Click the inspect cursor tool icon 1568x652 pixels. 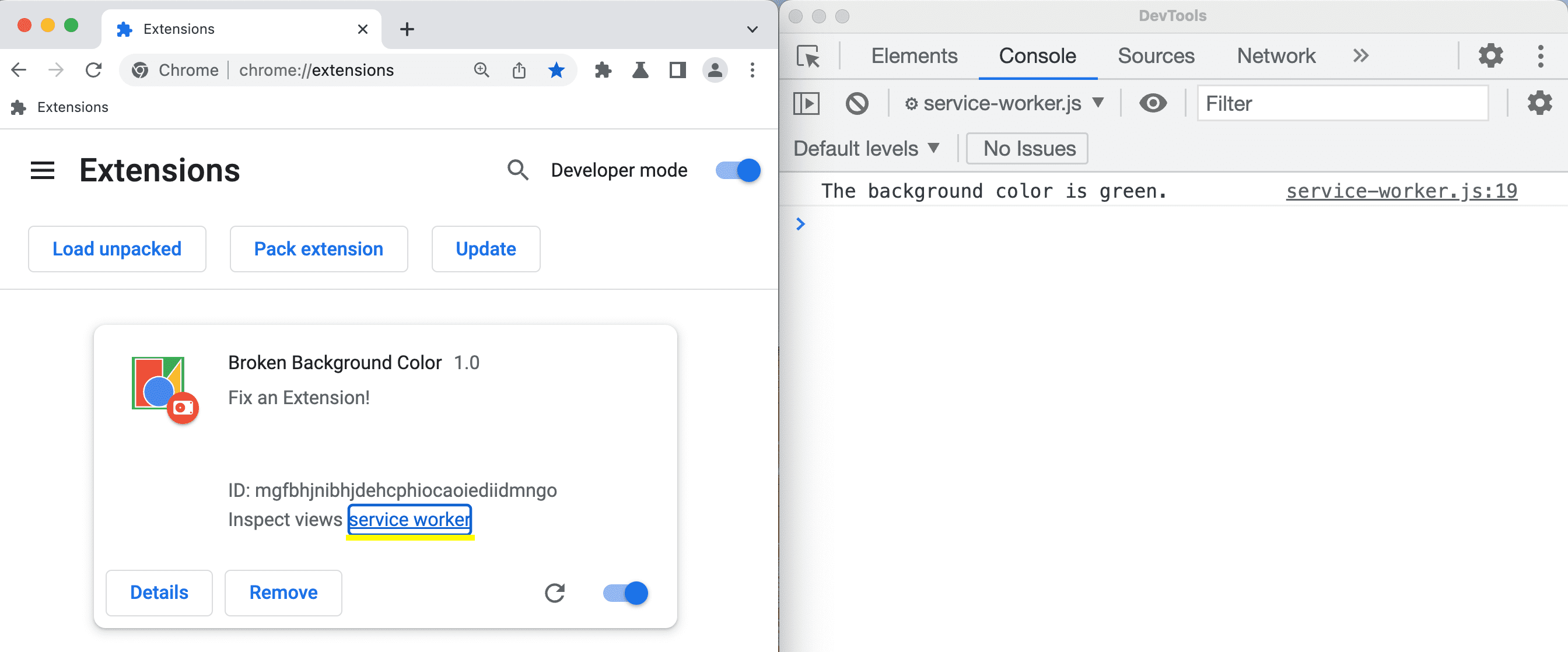click(808, 55)
